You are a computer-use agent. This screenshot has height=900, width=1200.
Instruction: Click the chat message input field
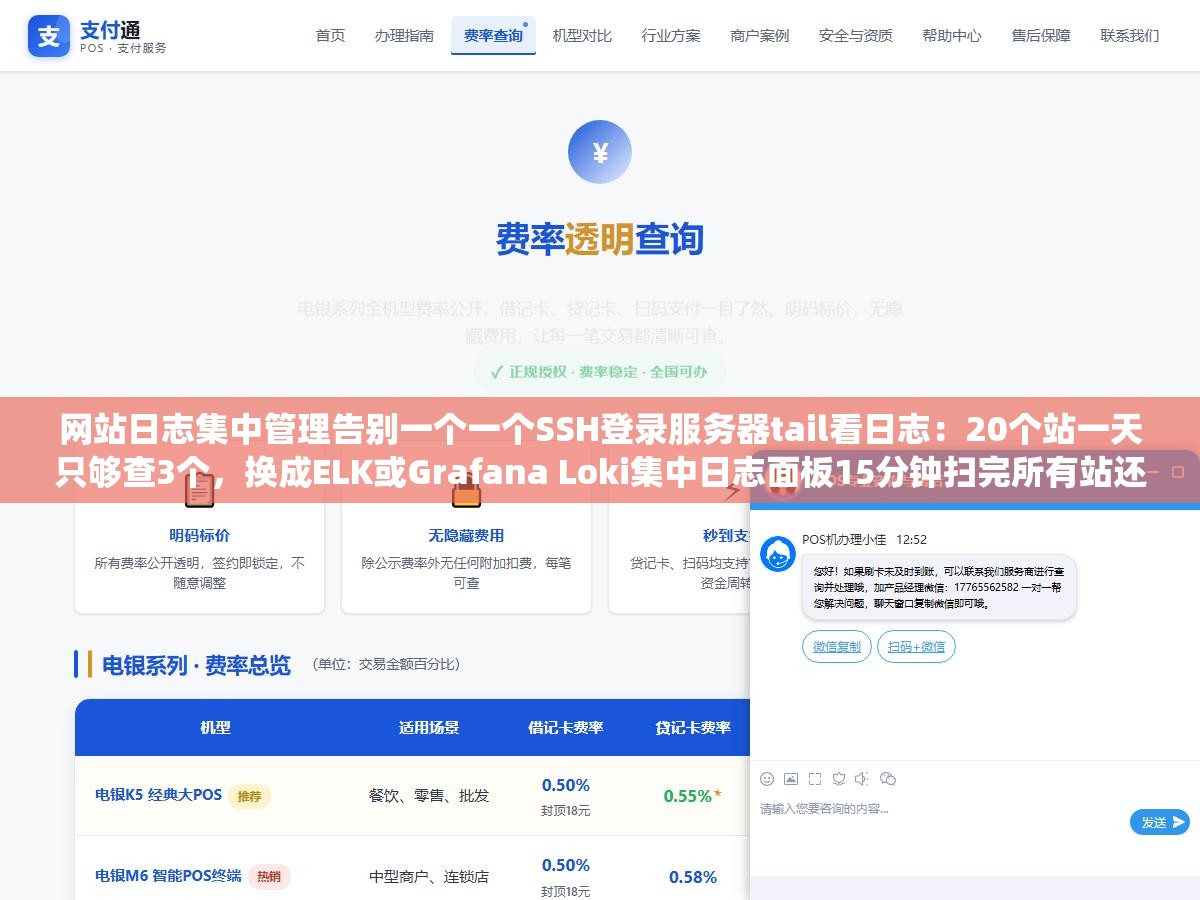pyautogui.click(x=940, y=820)
